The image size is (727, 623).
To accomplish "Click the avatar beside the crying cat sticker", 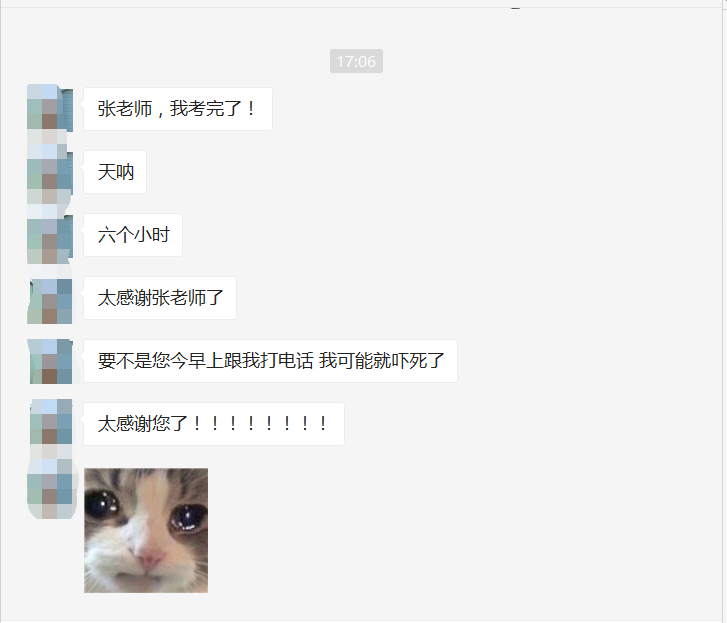I will tap(50, 491).
